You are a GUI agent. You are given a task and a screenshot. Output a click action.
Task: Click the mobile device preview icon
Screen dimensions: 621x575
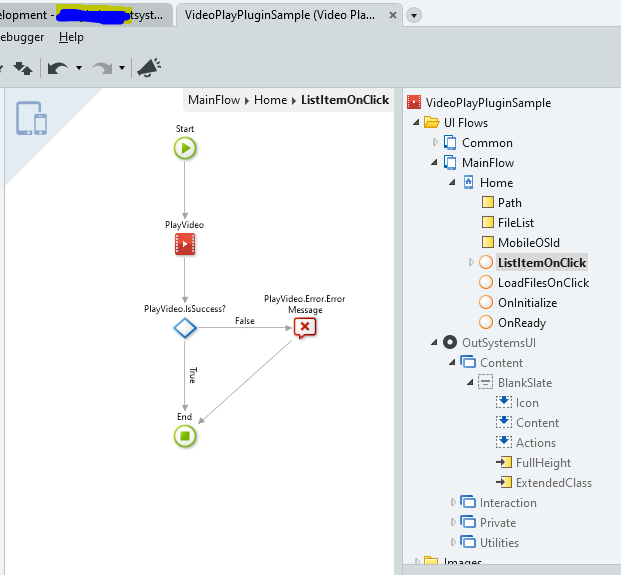click(31, 118)
